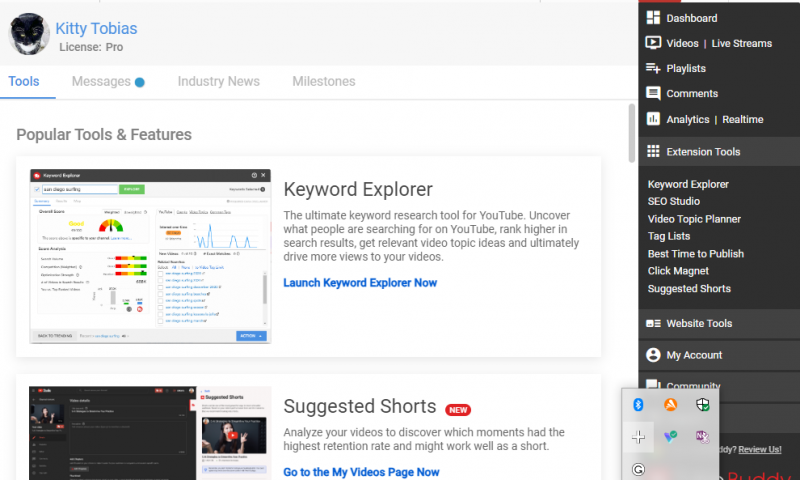Open Bluetooth from the system tray

point(638,405)
